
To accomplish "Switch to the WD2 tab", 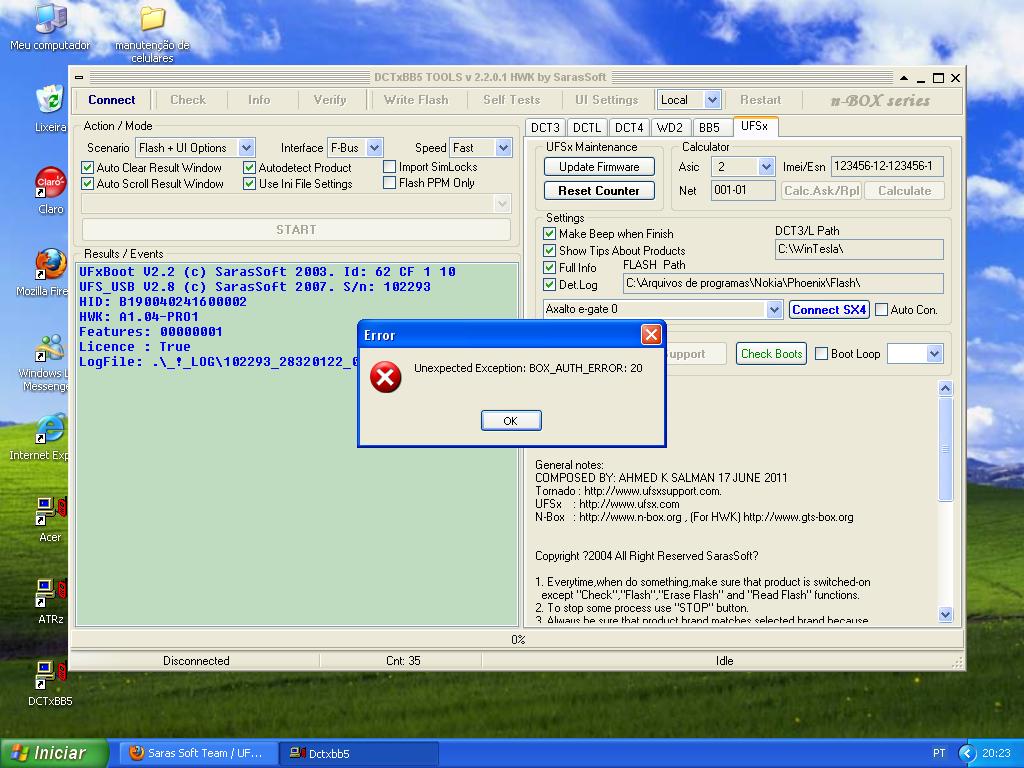I will [x=669, y=127].
